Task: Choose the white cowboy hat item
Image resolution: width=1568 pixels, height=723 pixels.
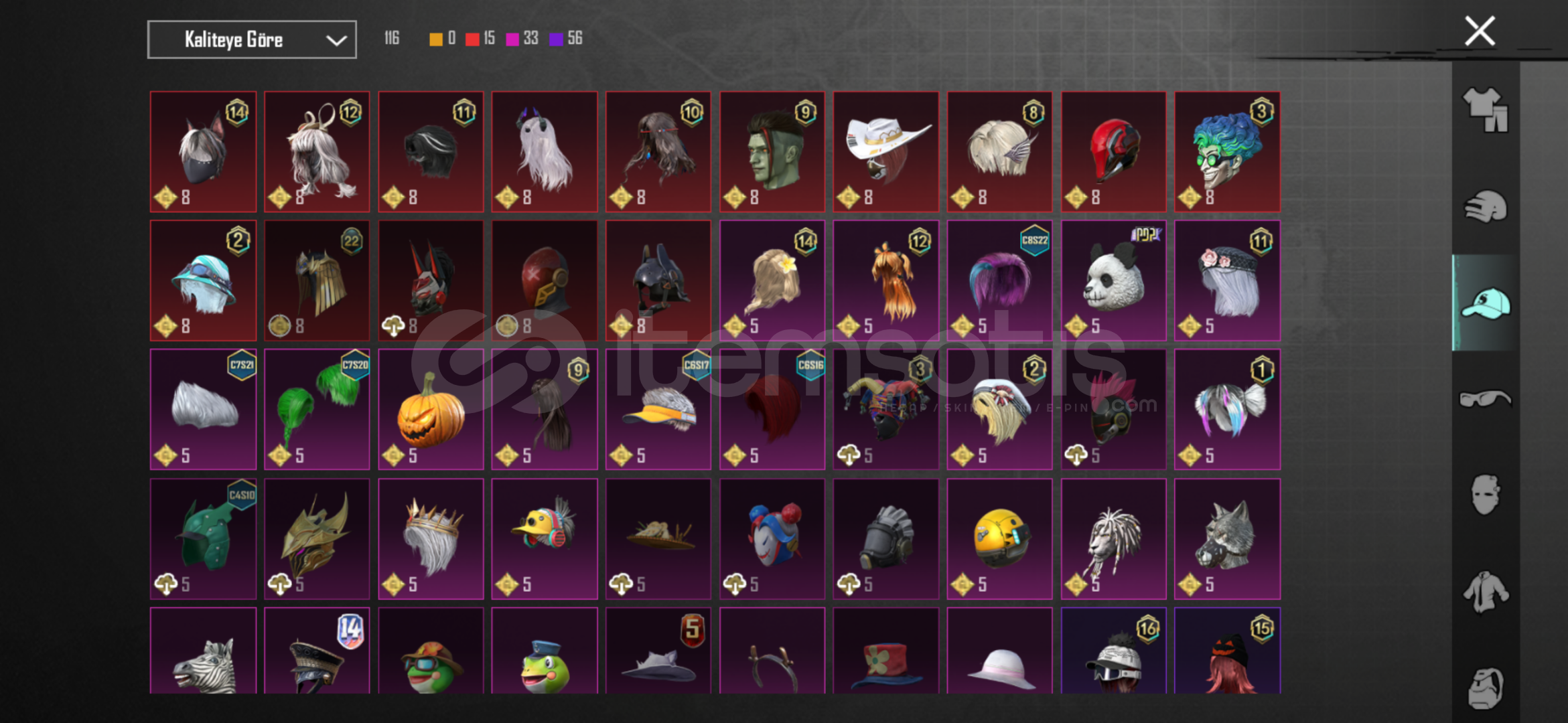Action: pyautogui.click(x=885, y=151)
